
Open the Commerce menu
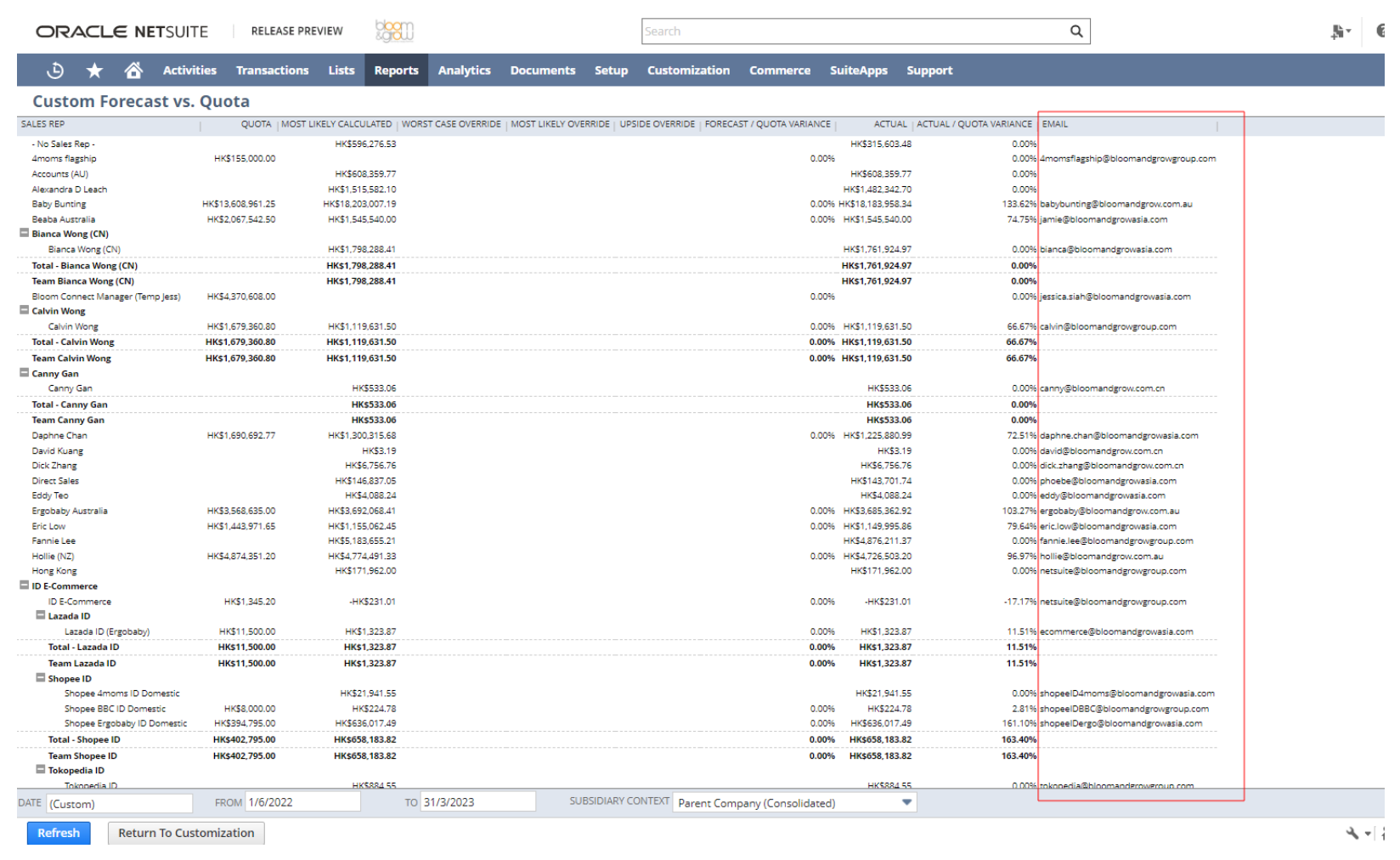click(780, 71)
